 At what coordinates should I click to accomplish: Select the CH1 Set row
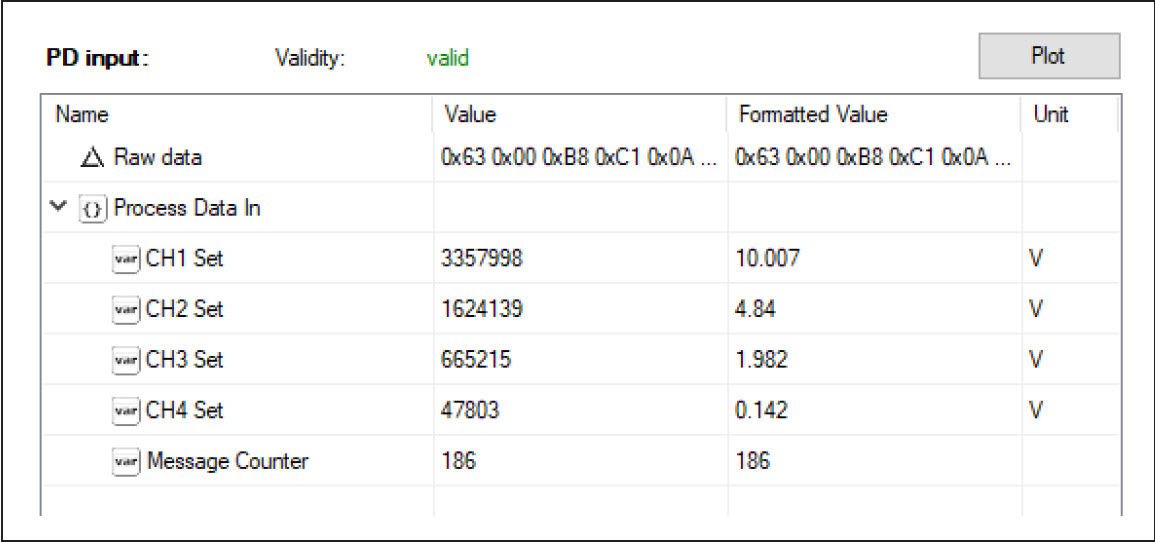(x=578, y=258)
